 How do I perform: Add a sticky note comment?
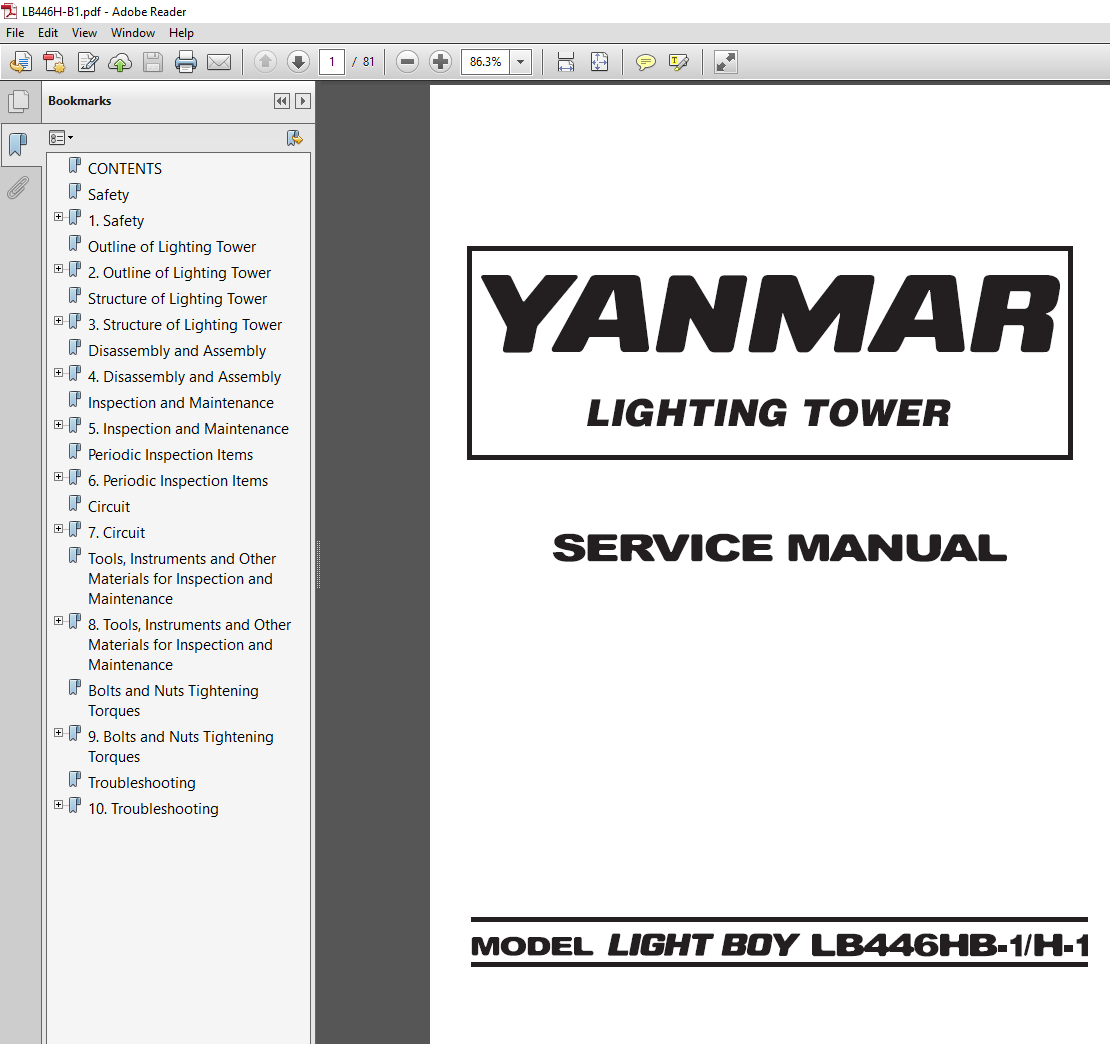pyautogui.click(x=646, y=62)
